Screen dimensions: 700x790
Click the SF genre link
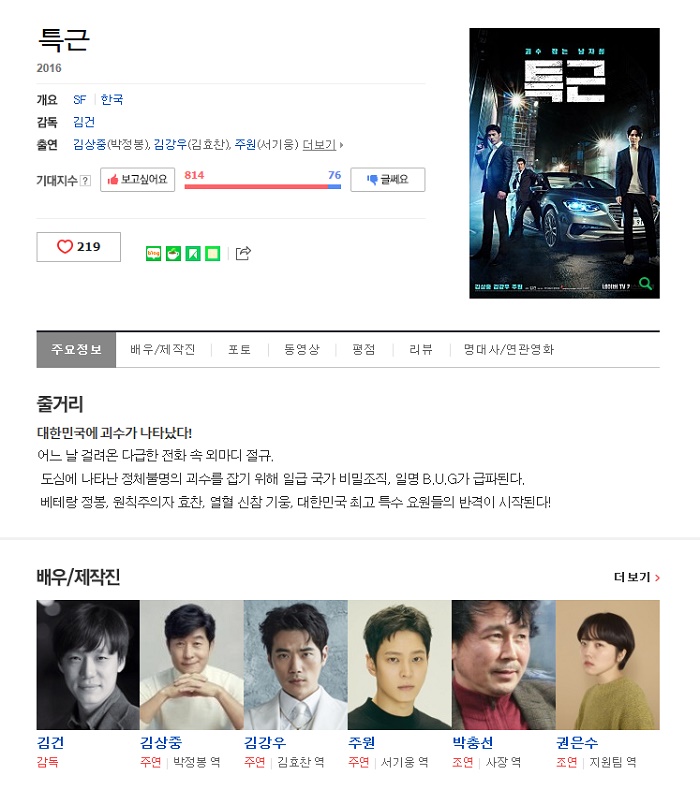pos(80,100)
